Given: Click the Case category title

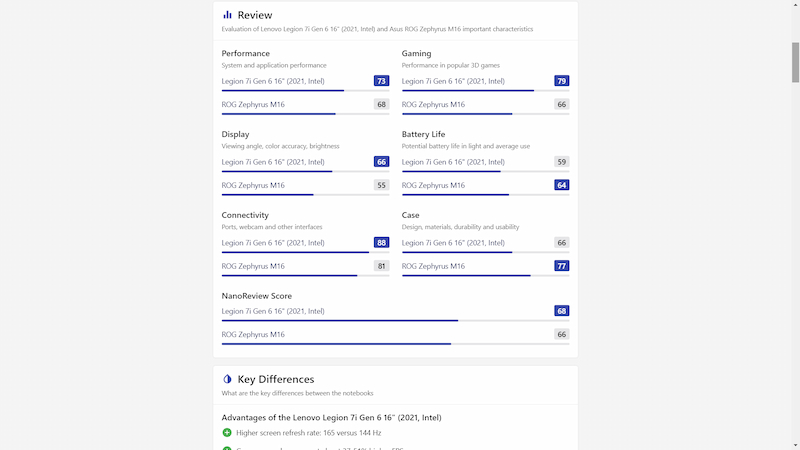Looking at the screenshot, I should 410,215.
